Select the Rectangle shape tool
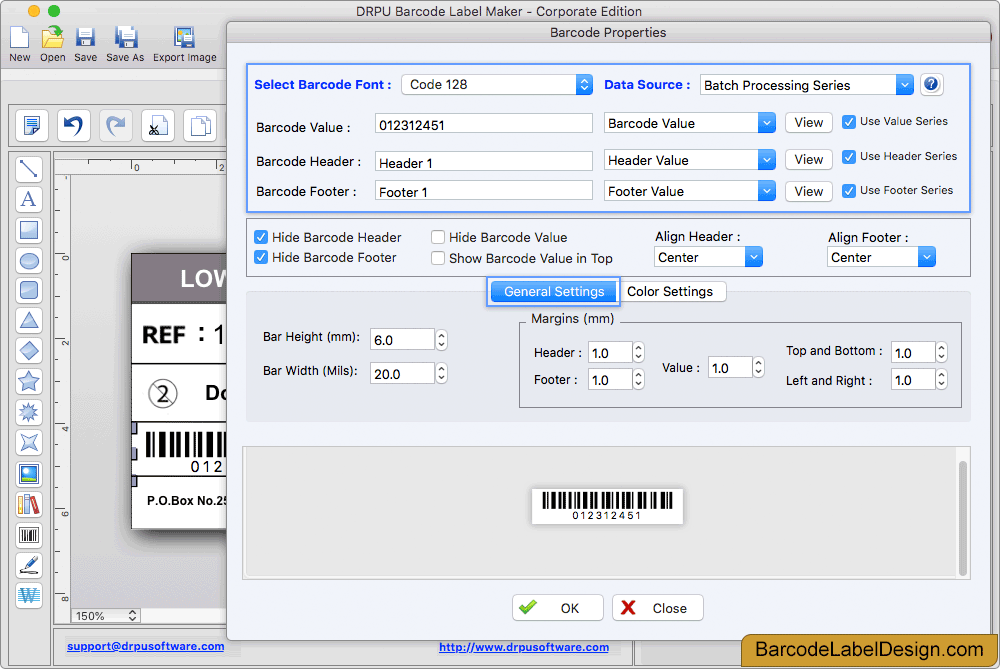Viewport: 1000px width, 669px height. pos(29,230)
